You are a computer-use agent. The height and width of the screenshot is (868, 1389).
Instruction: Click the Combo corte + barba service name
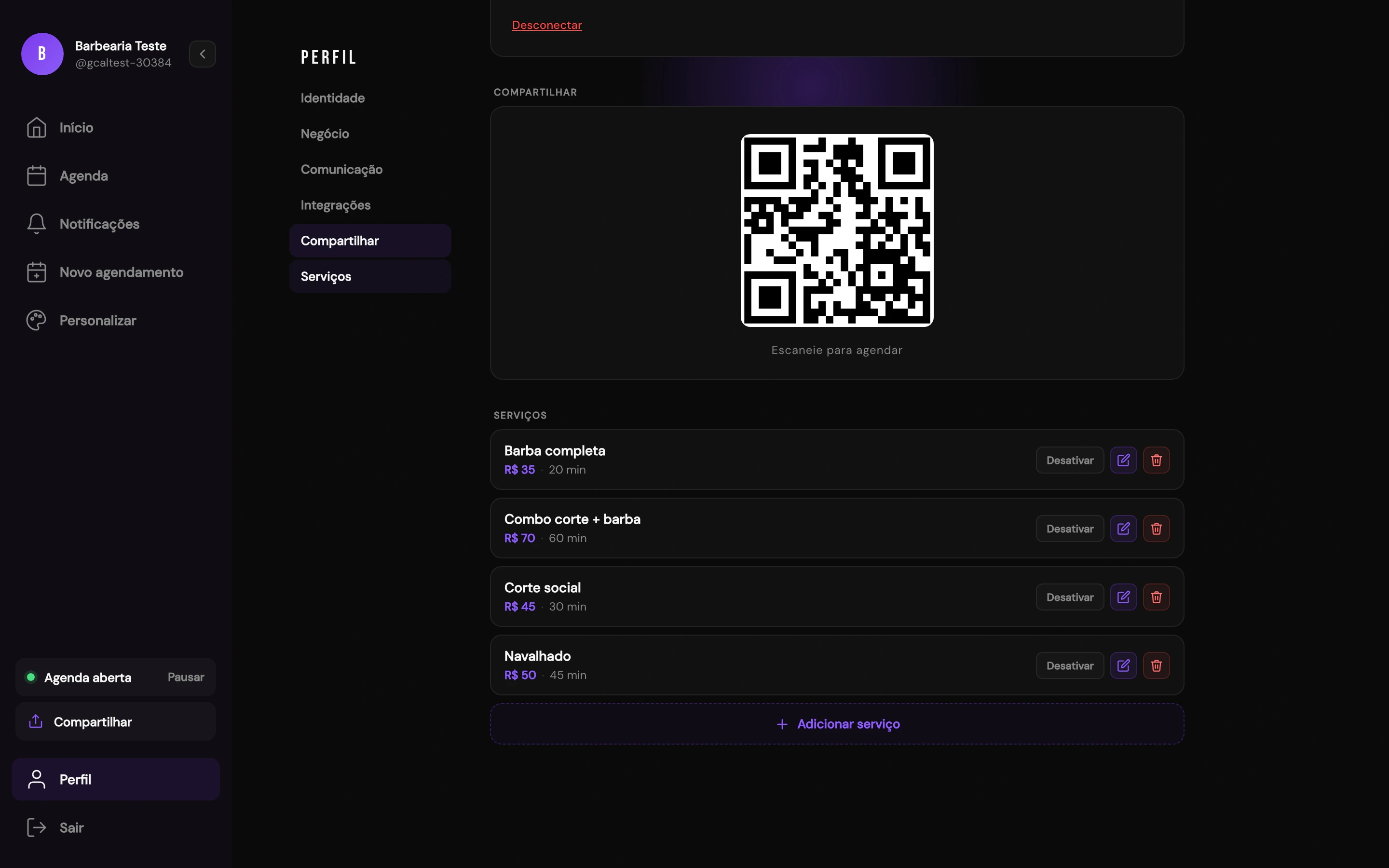click(572, 519)
